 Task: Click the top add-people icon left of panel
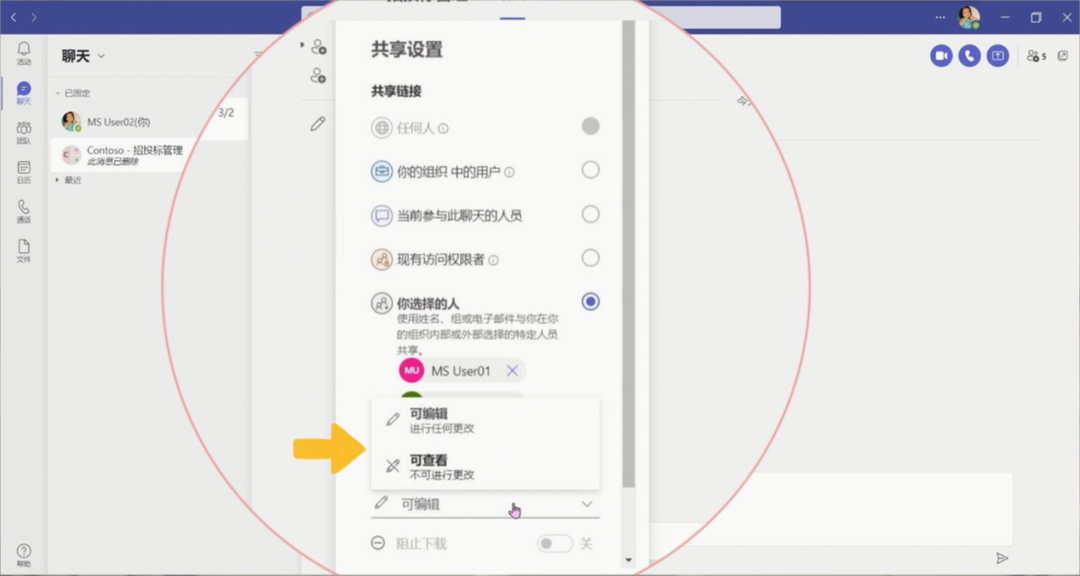tap(318, 47)
